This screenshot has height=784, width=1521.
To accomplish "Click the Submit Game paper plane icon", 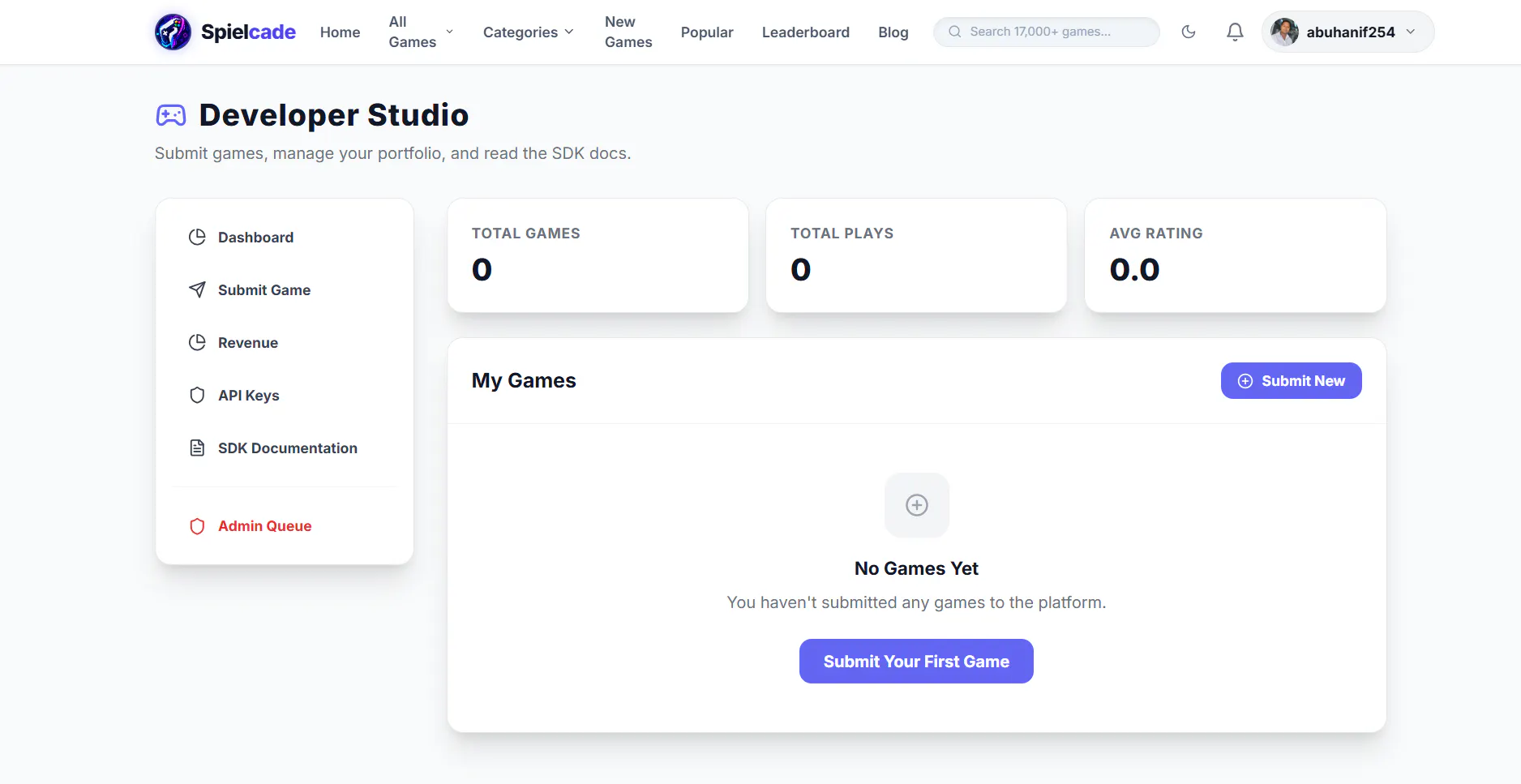I will 197,289.
